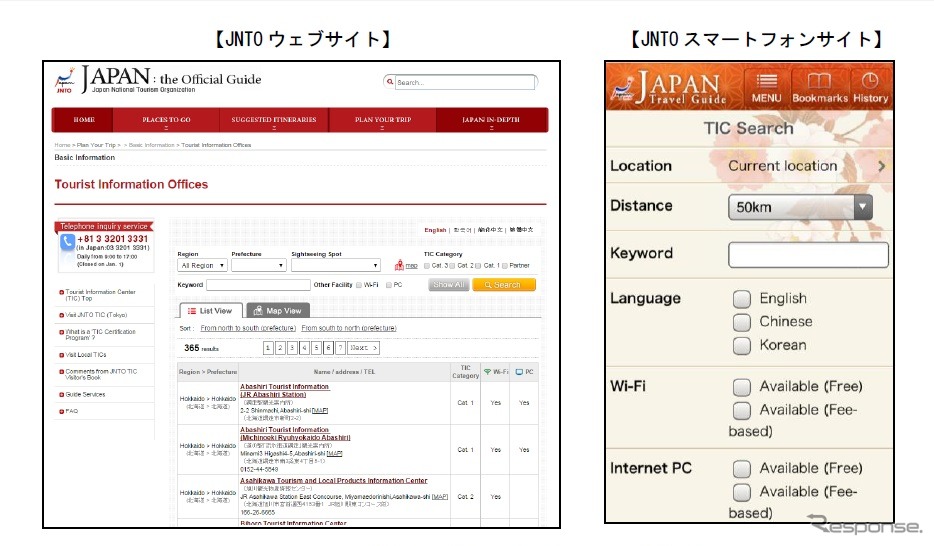The width and height of the screenshot is (934, 546).
Task: Open the SUGGESTED ITINERARIES menu
Action: pyautogui.click(x=274, y=120)
